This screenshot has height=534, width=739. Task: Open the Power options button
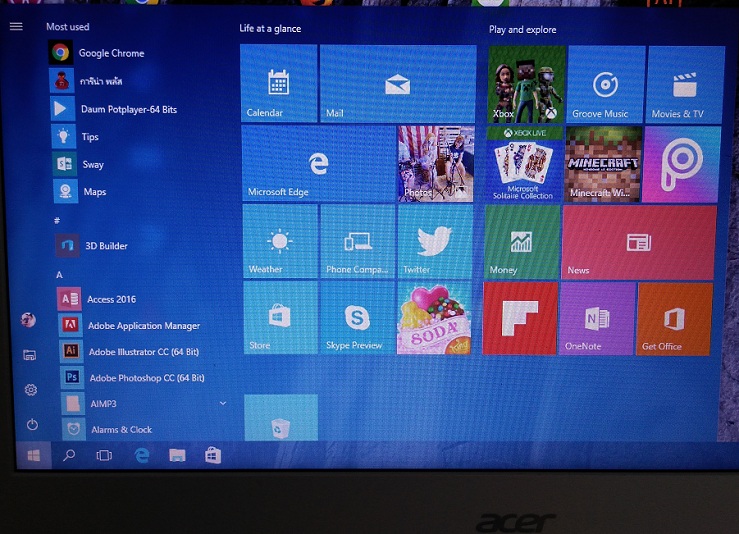(32, 425)
